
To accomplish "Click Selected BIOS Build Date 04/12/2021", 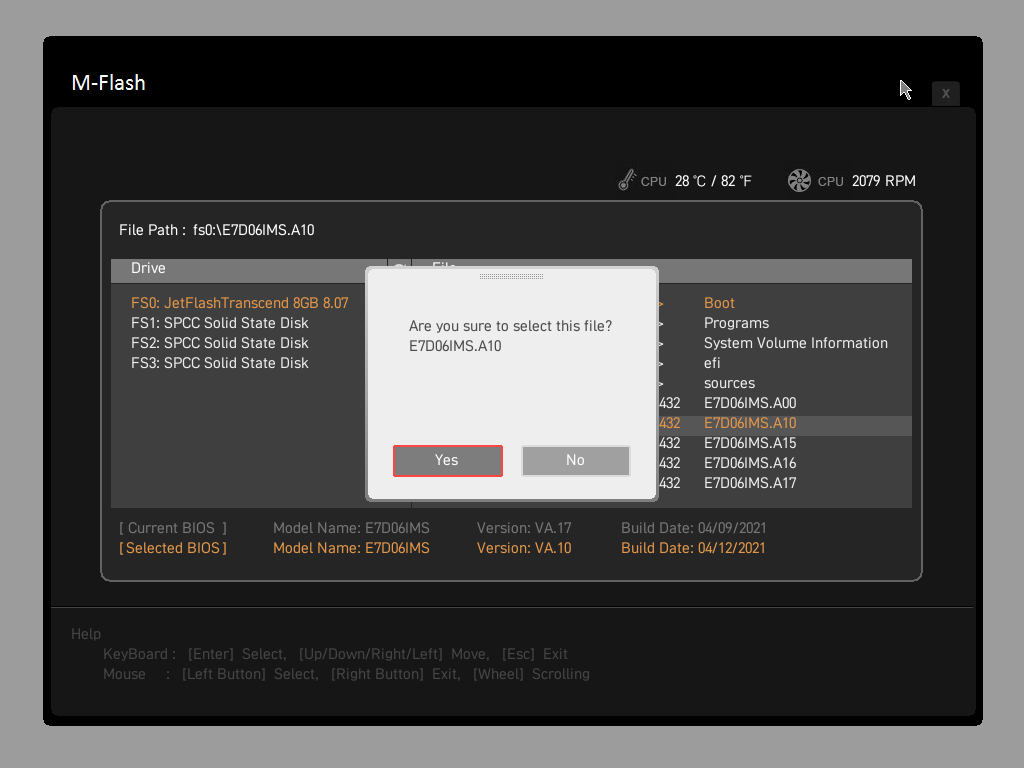I will [693, 549].
